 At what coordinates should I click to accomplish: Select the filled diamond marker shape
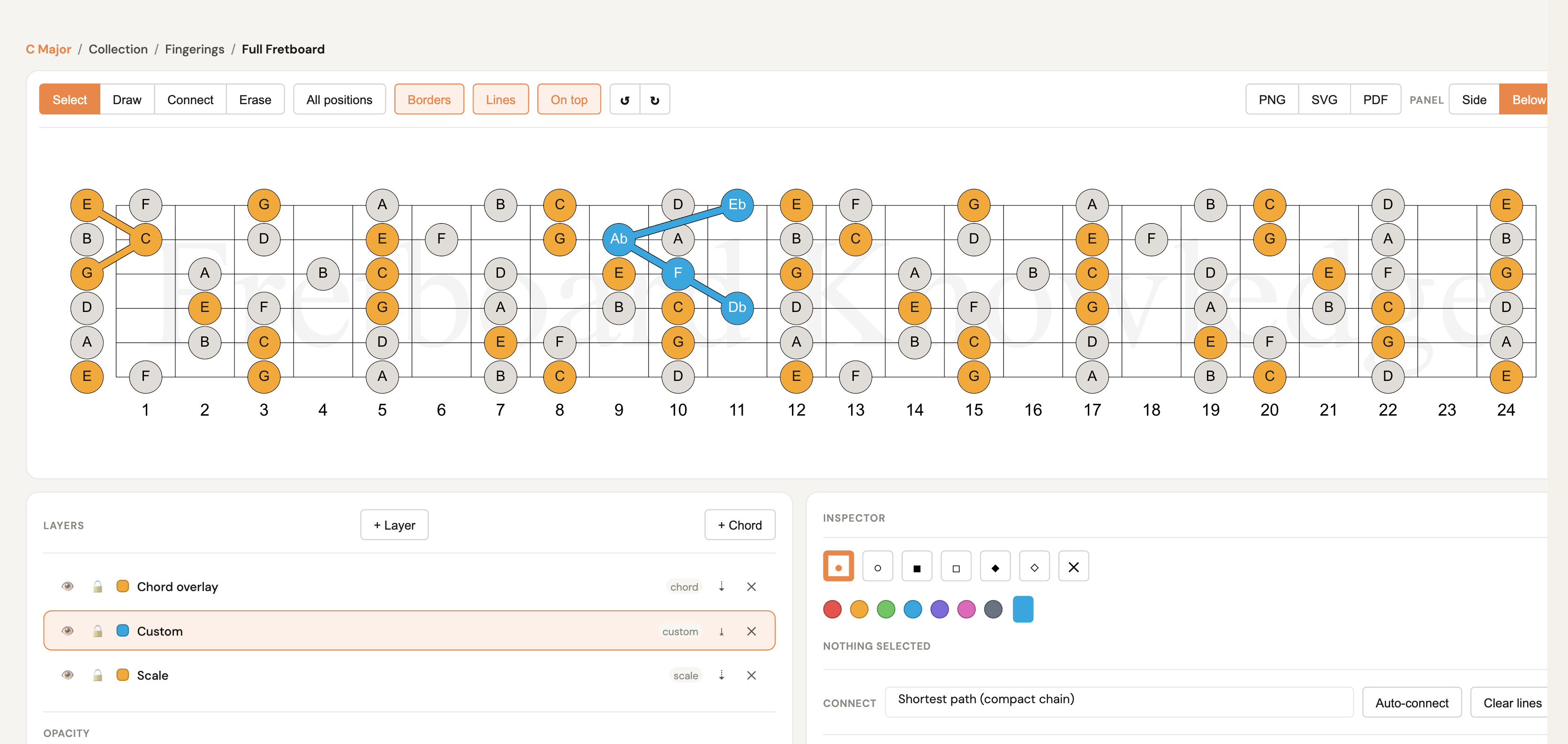click(x=995, y=567)
